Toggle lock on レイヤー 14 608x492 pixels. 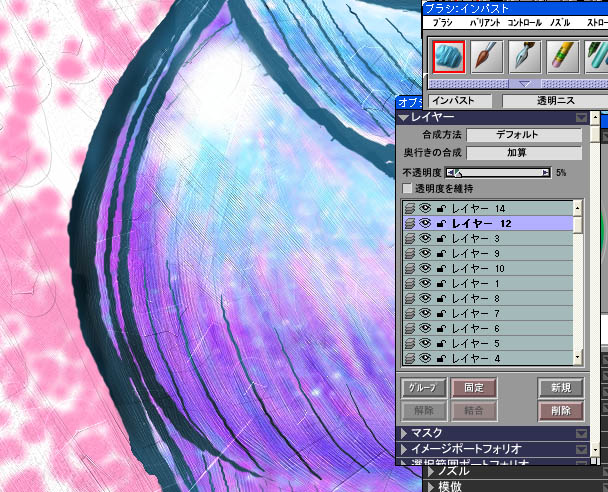pyautogui.click(x=441, y=209)
